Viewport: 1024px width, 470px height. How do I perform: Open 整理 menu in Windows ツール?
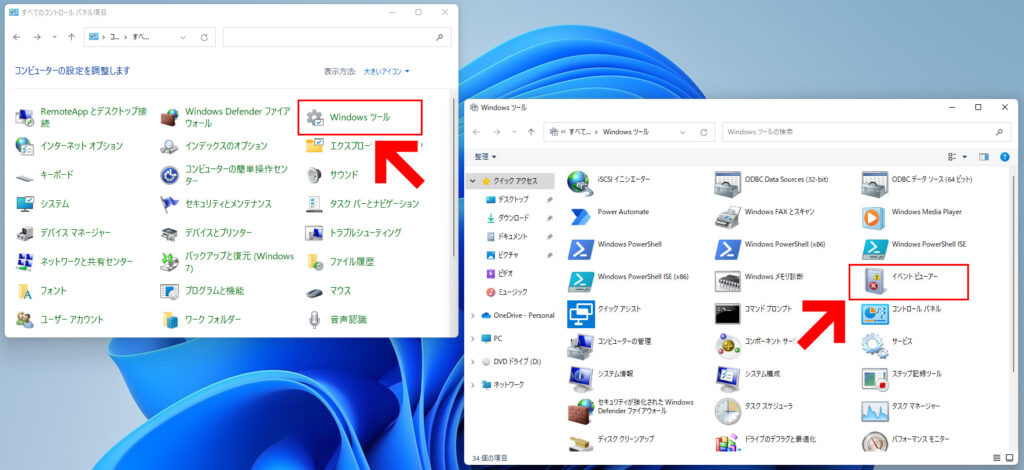485,157
